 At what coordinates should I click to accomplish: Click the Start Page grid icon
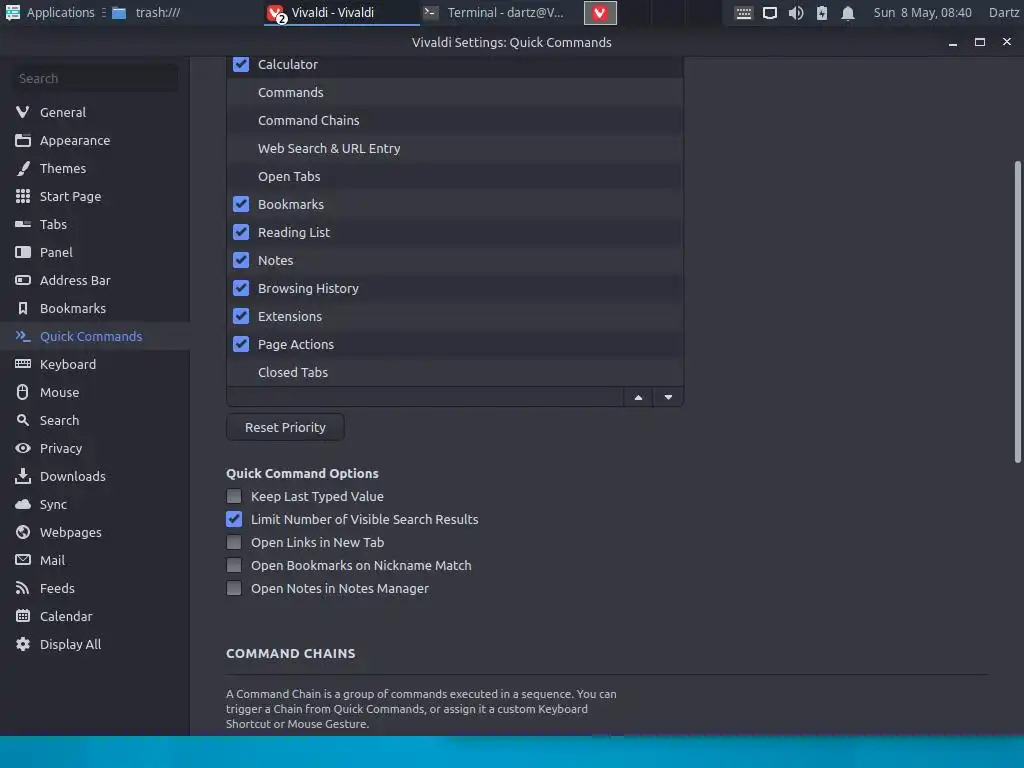pyautogui.click(x=23, y=196)
